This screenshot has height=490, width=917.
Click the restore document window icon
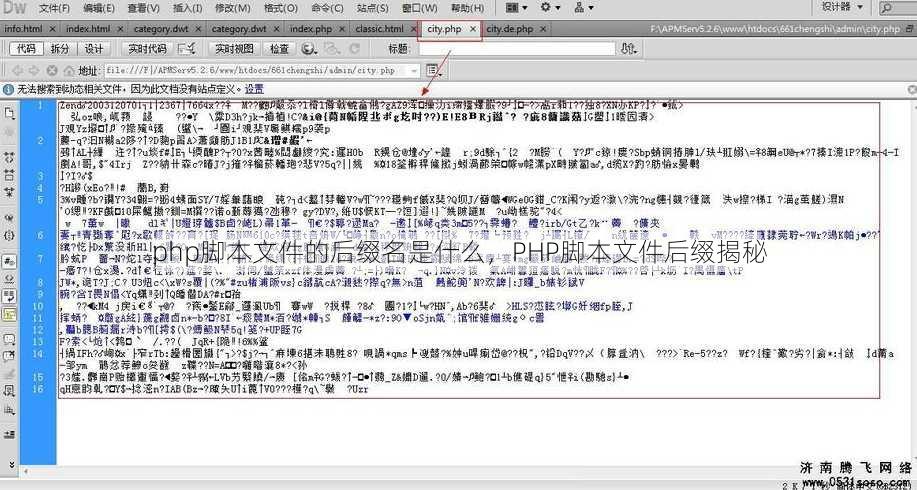pos(910,29)
